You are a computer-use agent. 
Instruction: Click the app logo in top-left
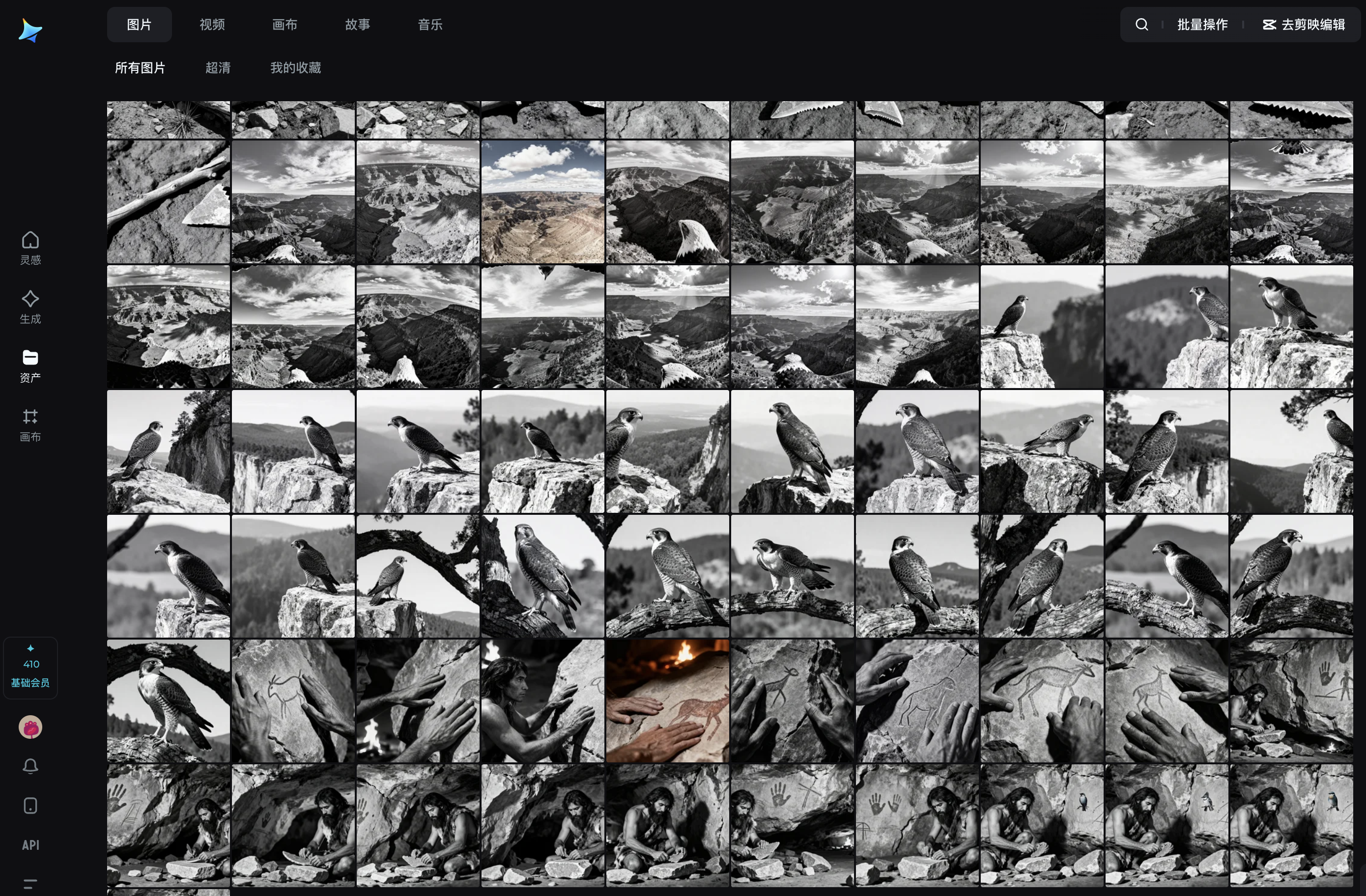click(30, 30)
